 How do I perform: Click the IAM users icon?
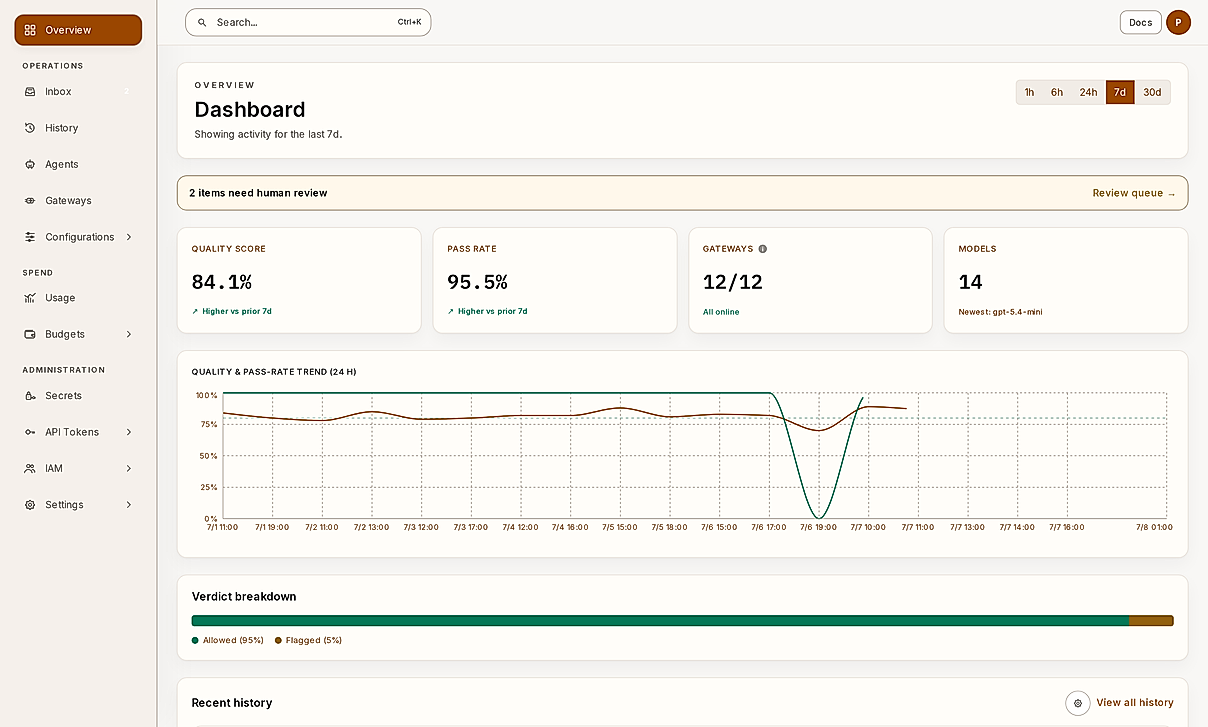tap(30, 468)
